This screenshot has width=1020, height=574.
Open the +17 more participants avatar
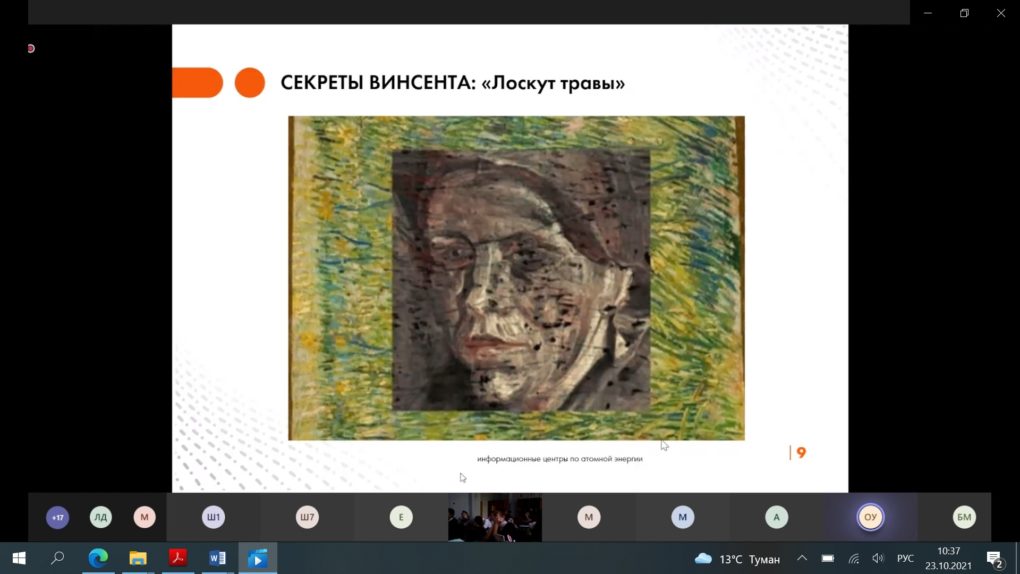pos(57,517)
